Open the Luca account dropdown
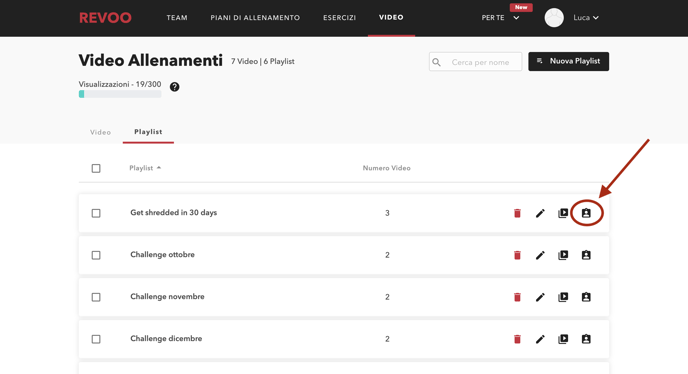The width and height of the screenshot is (688, 374). [586, 18]
